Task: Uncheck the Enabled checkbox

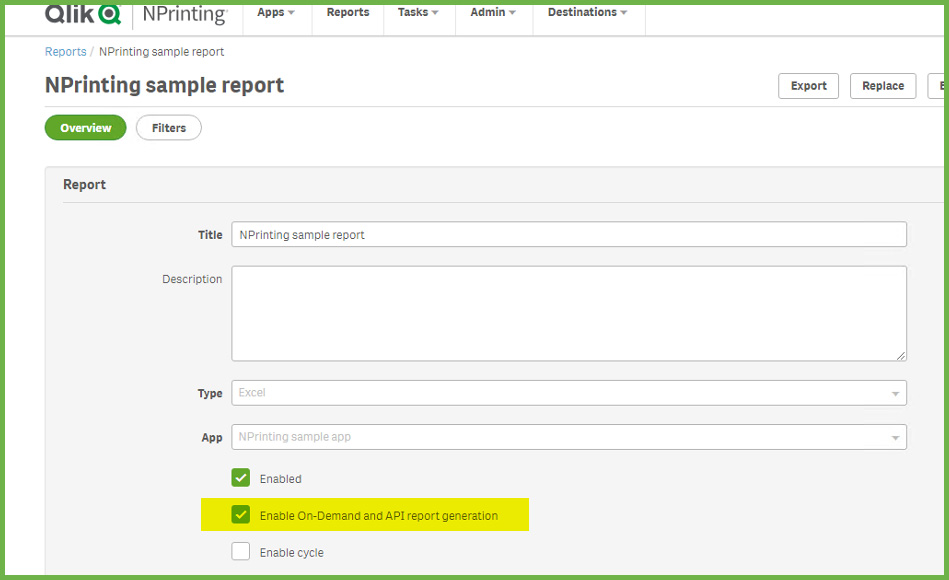Action: [240, 478]
